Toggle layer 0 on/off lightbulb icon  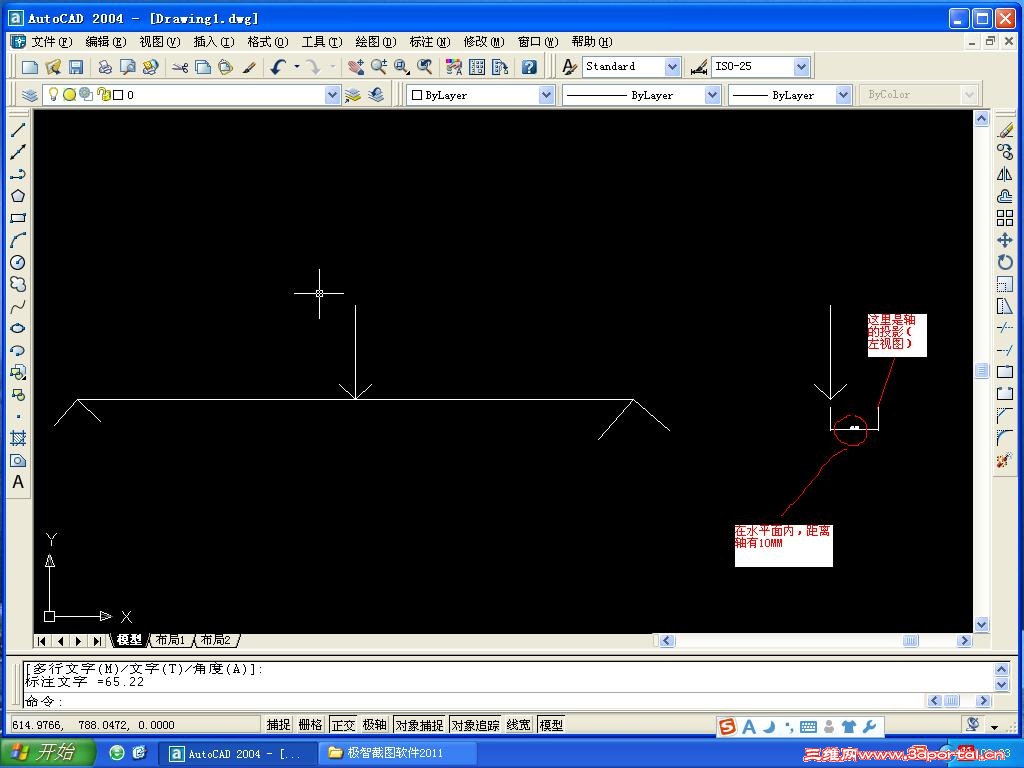point(54,95)
